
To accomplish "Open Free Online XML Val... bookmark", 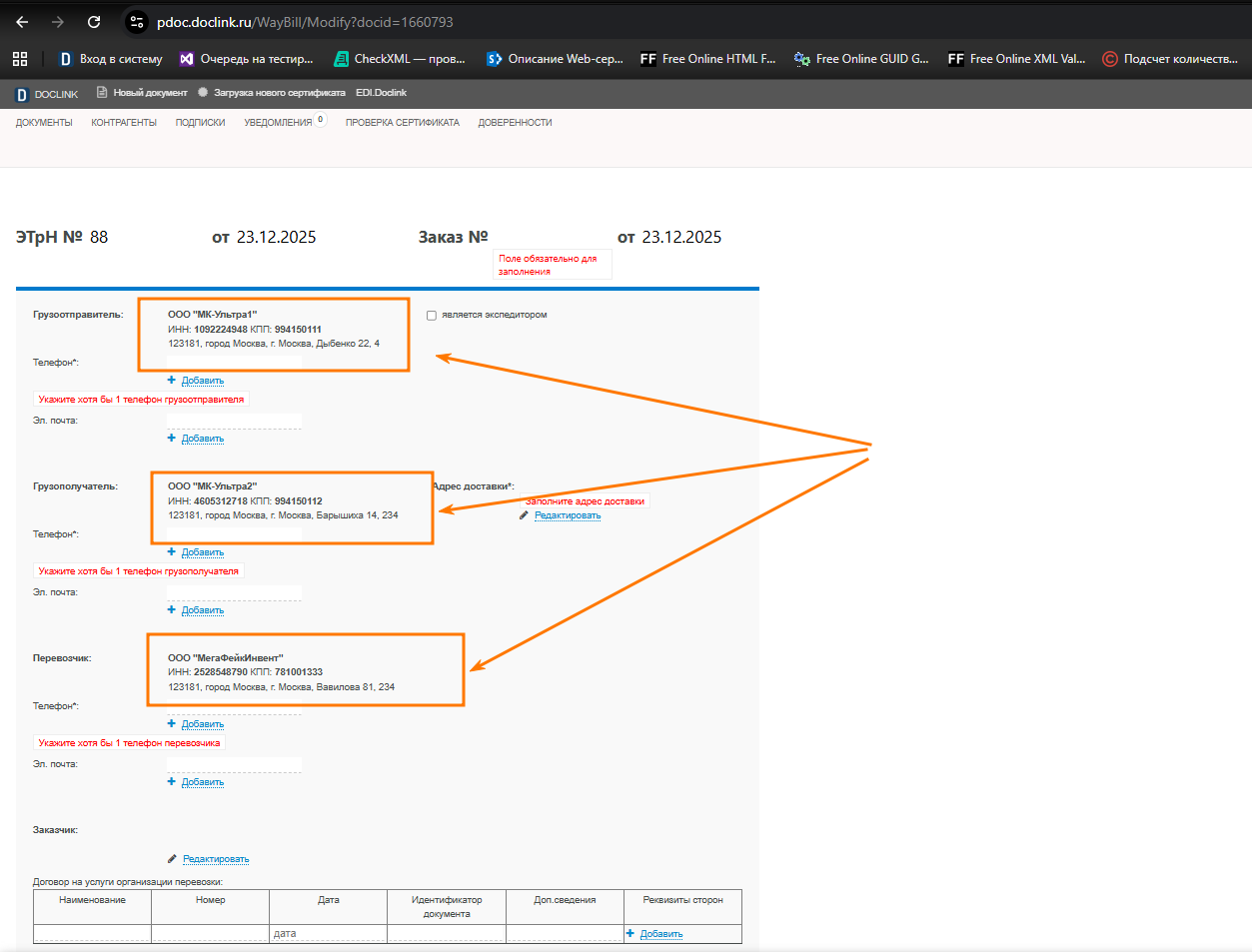I will (x=1016, y=59).
